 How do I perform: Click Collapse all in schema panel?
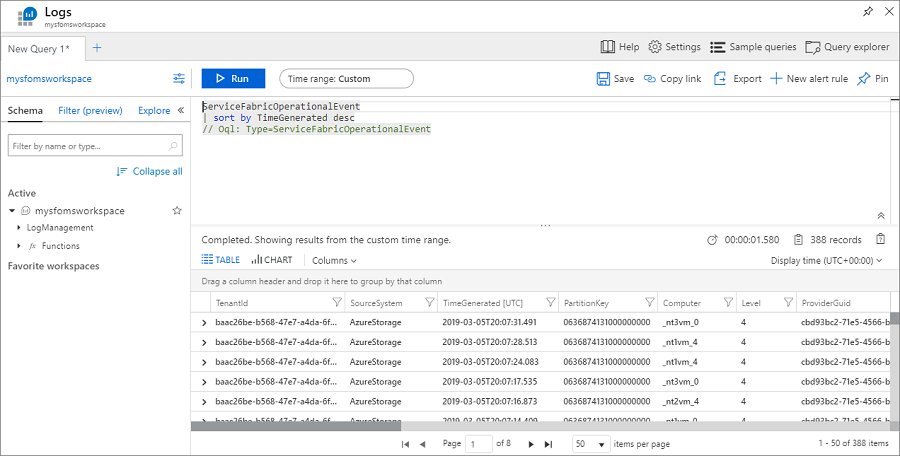[150, 171]
